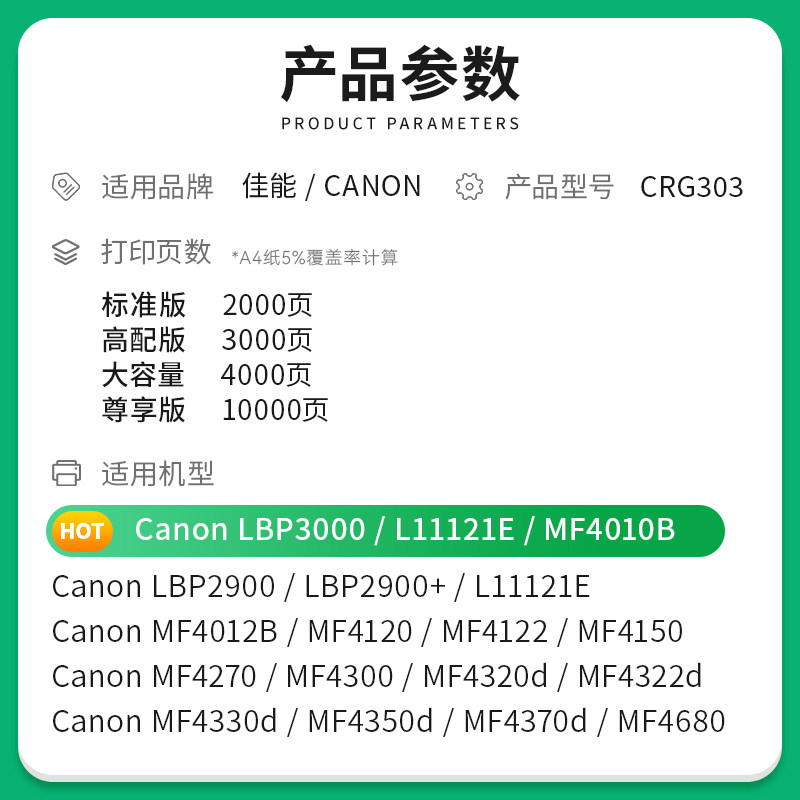Click the MF4680 model text
The width and height of the screenshot is (800, 800).
pos(671,721)
